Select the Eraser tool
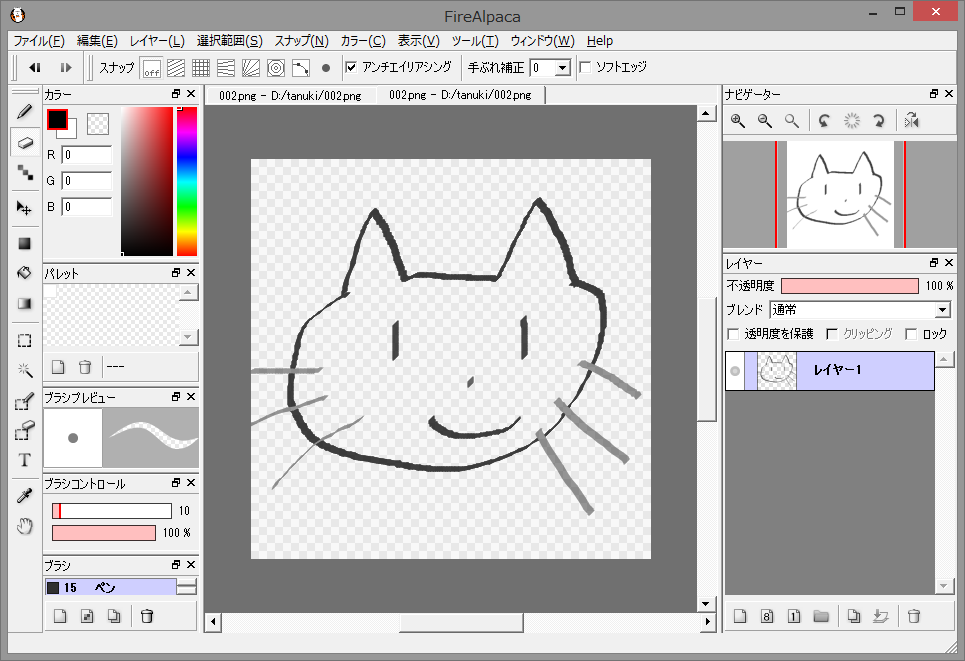This screenshot has height=661, width=965. point(24,142)
